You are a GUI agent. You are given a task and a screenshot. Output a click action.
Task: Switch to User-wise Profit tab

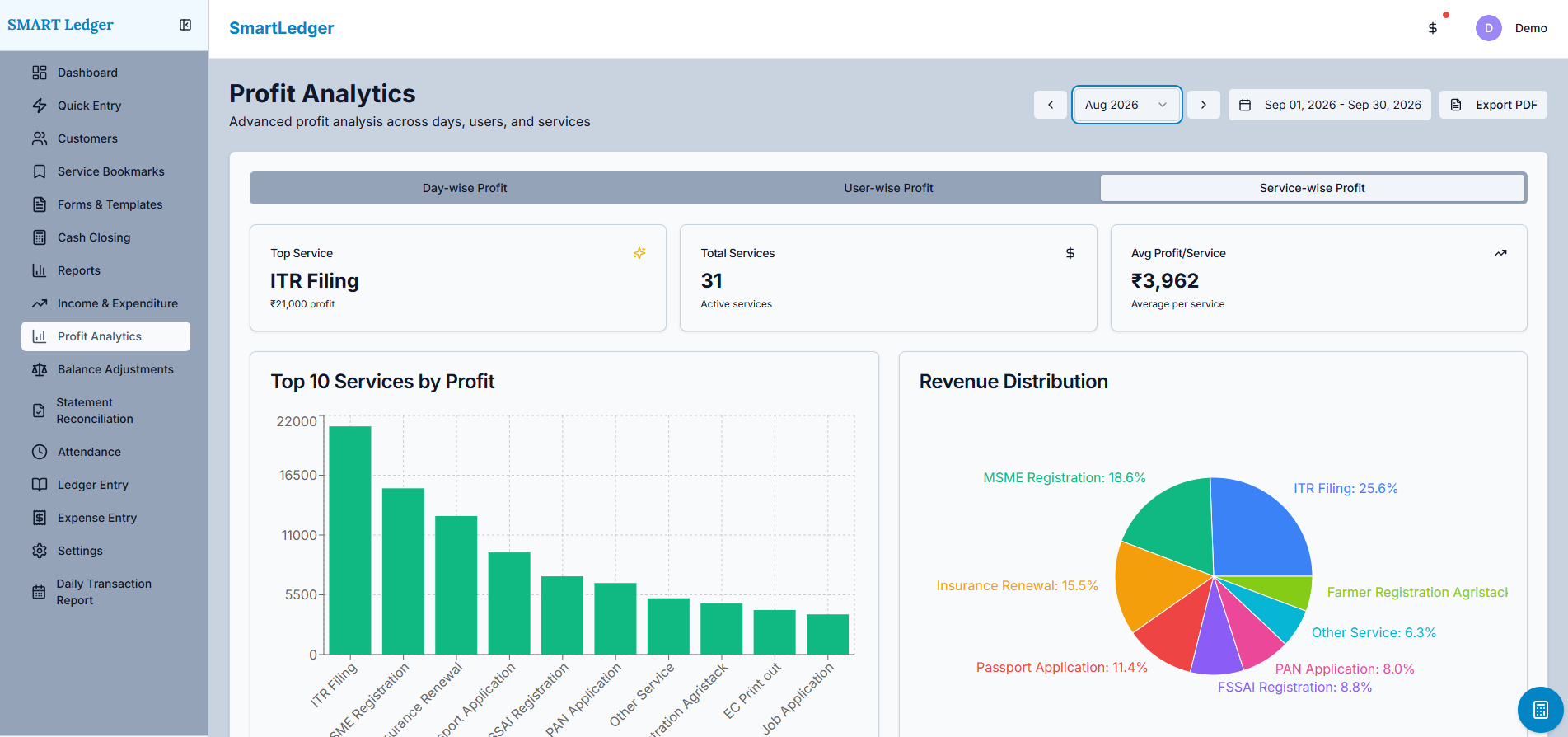coord(888,188)
